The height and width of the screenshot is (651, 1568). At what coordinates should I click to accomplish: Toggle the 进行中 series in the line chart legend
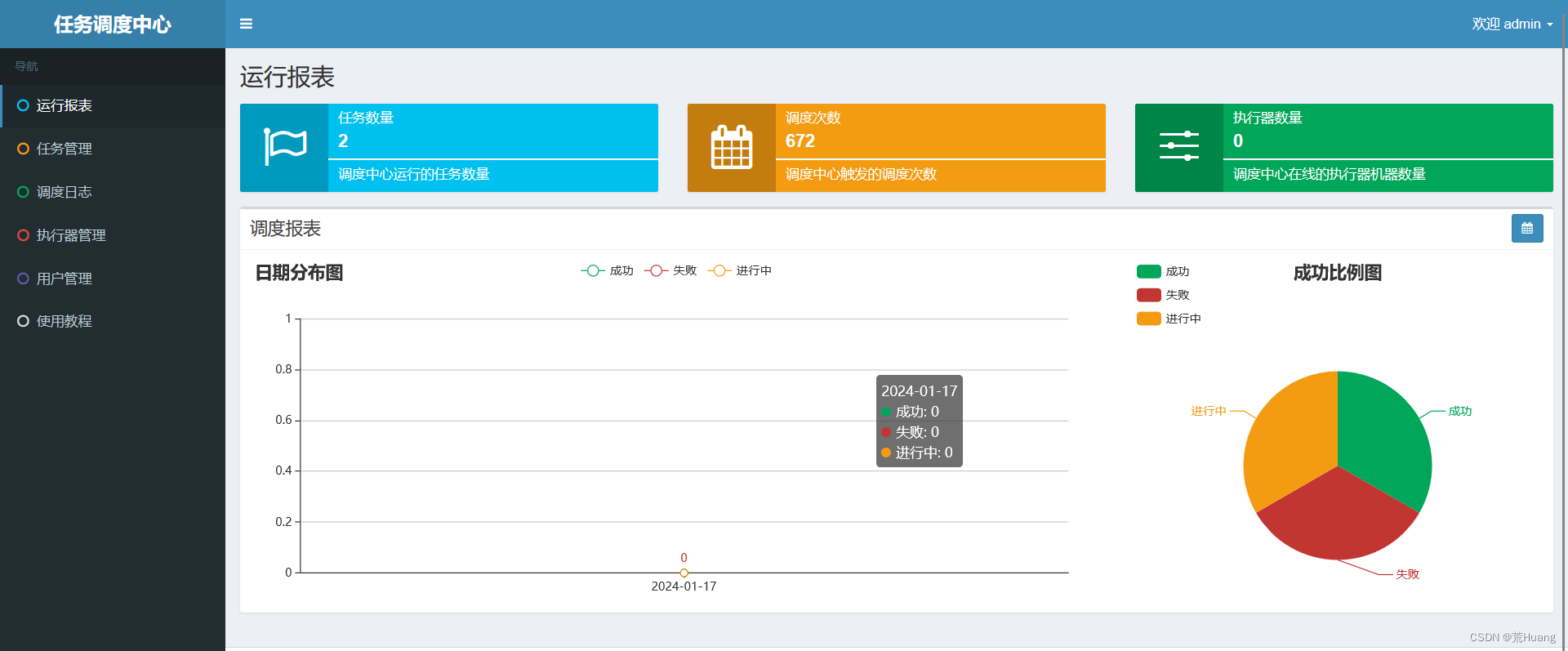tap(740, 270)
